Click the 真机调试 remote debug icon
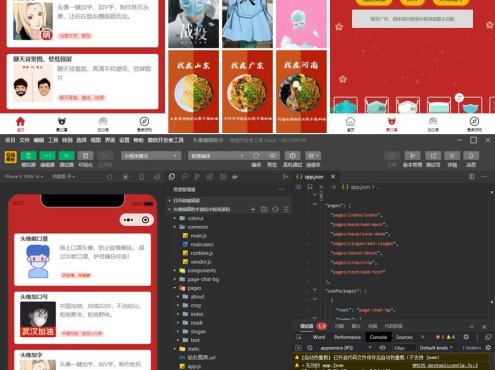This screenshot has height=370, width=495. pyautogui.click(x=292, y=156)
